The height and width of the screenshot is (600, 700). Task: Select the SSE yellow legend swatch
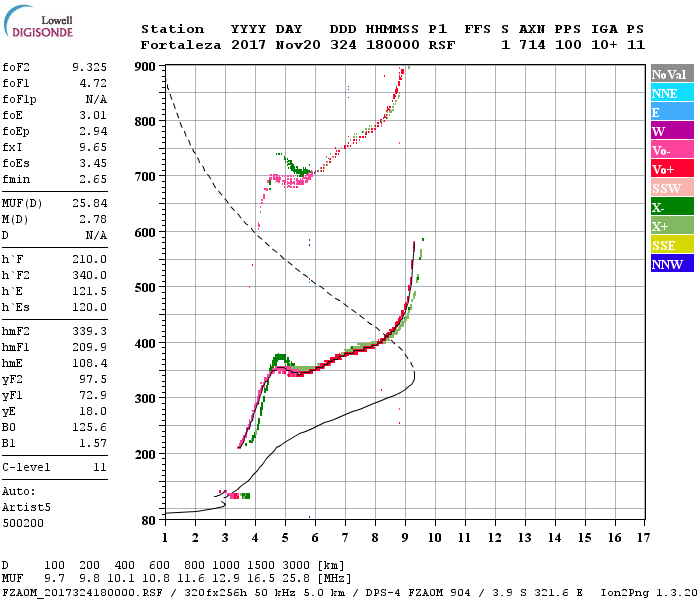tap(672, 244)
